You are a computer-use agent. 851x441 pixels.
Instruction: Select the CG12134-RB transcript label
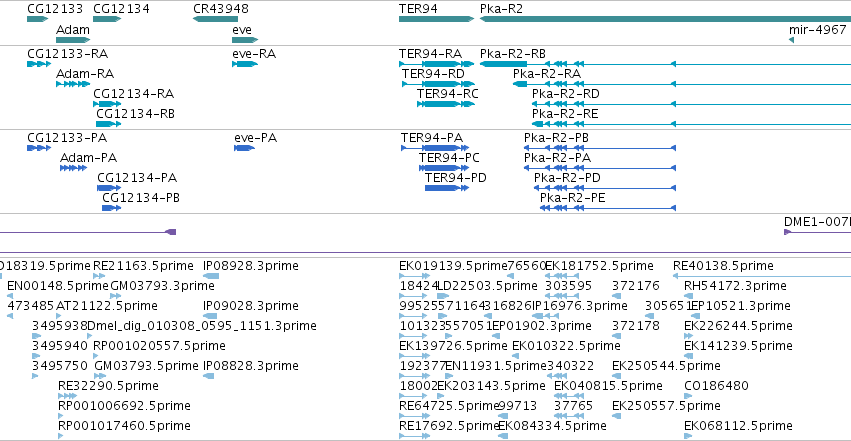click(x=135, y=114)
